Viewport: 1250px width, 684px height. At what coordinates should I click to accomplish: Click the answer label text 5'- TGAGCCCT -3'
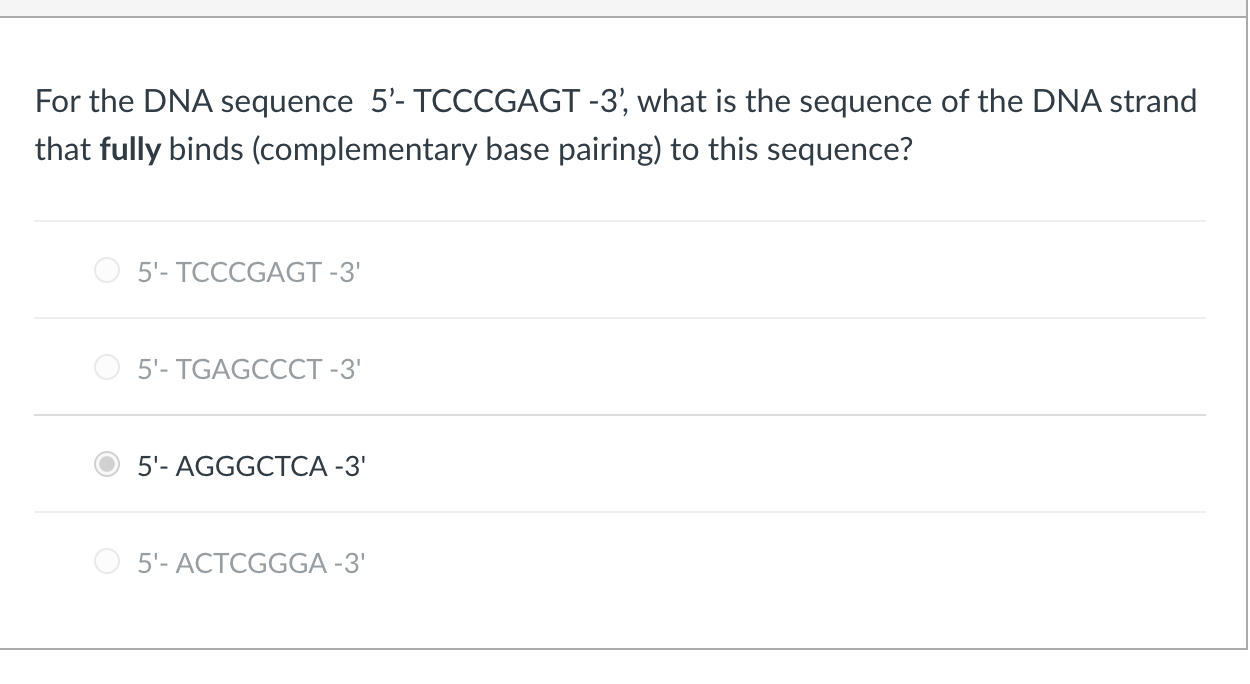tap(247, 367)
